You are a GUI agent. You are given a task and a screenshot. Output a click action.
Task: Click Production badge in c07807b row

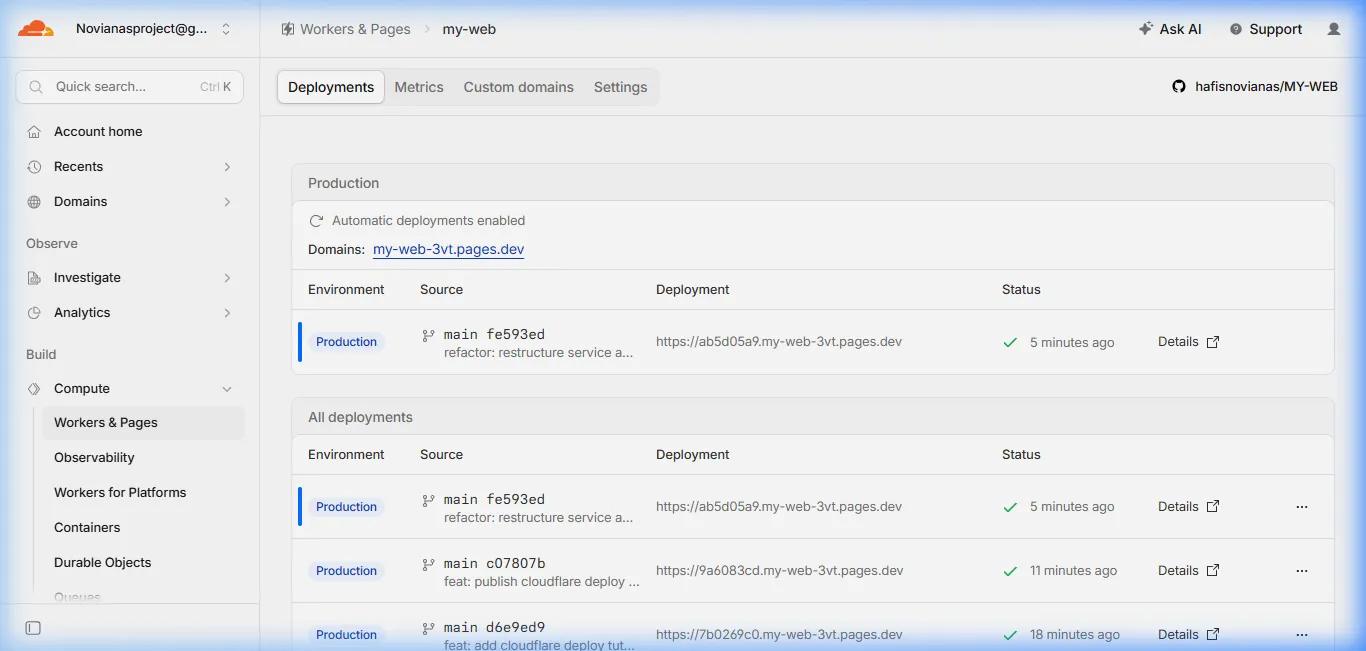(x=346, y=571)
